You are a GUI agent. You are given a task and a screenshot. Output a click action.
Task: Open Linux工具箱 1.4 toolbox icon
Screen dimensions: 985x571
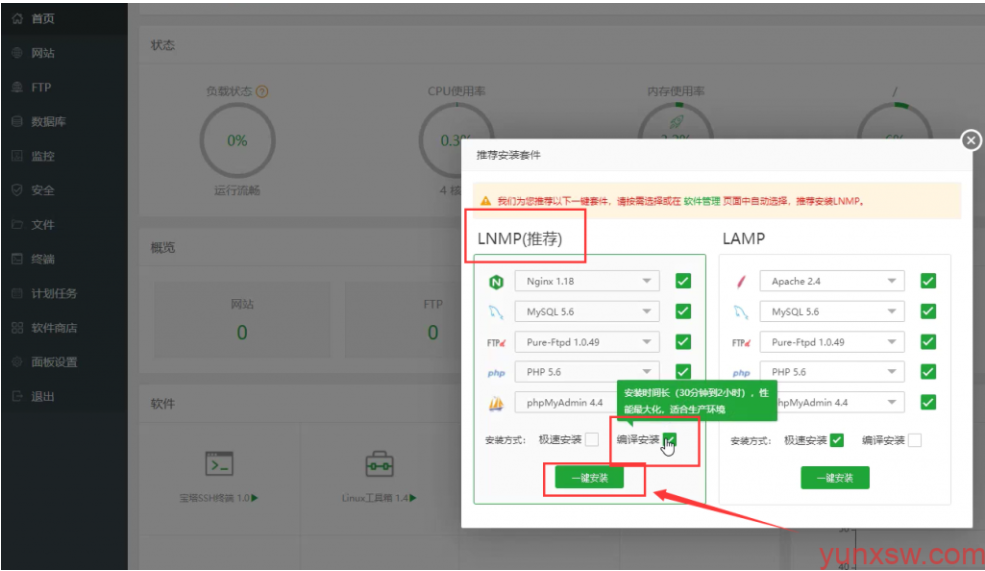(x=379, y=464)
